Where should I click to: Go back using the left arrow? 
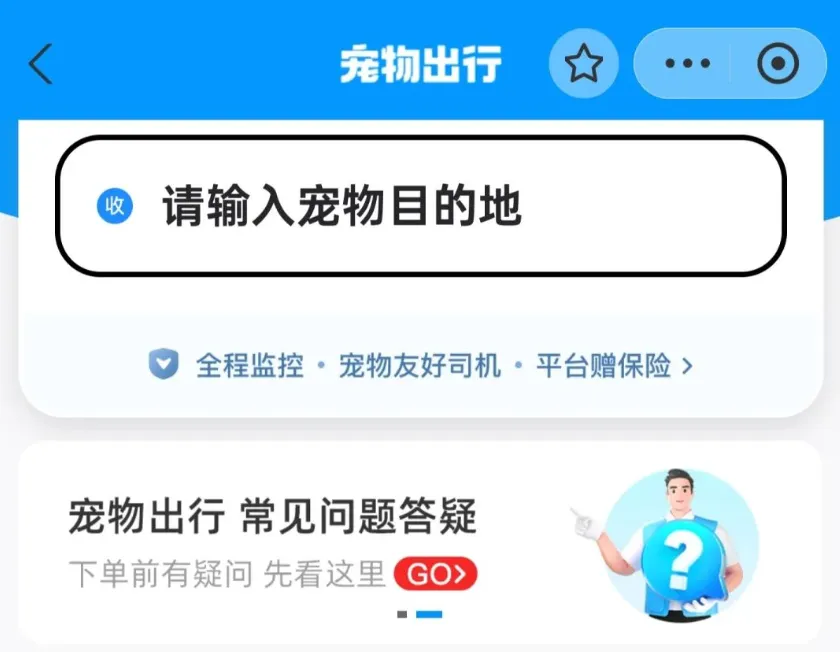[41, 64]
